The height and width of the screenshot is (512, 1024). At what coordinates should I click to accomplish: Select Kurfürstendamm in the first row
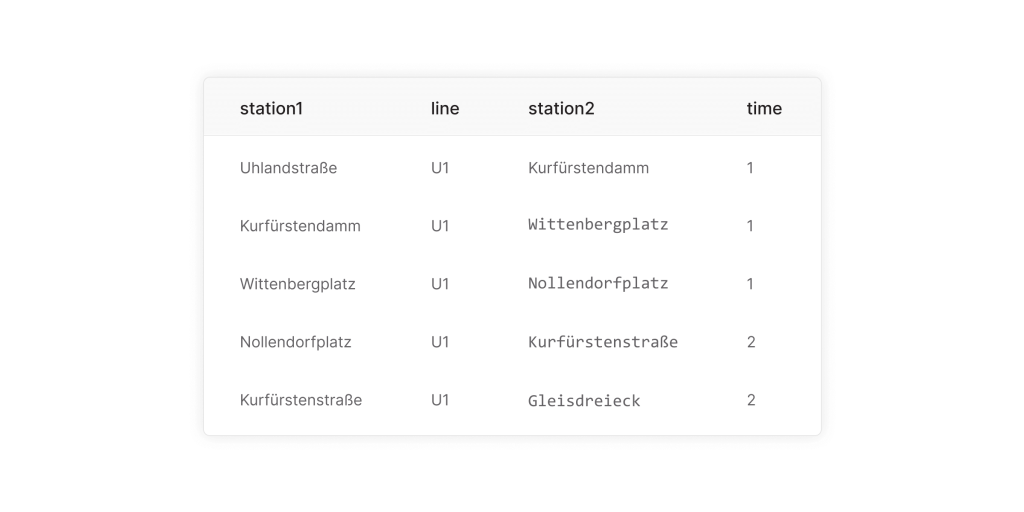pos(588,168)
